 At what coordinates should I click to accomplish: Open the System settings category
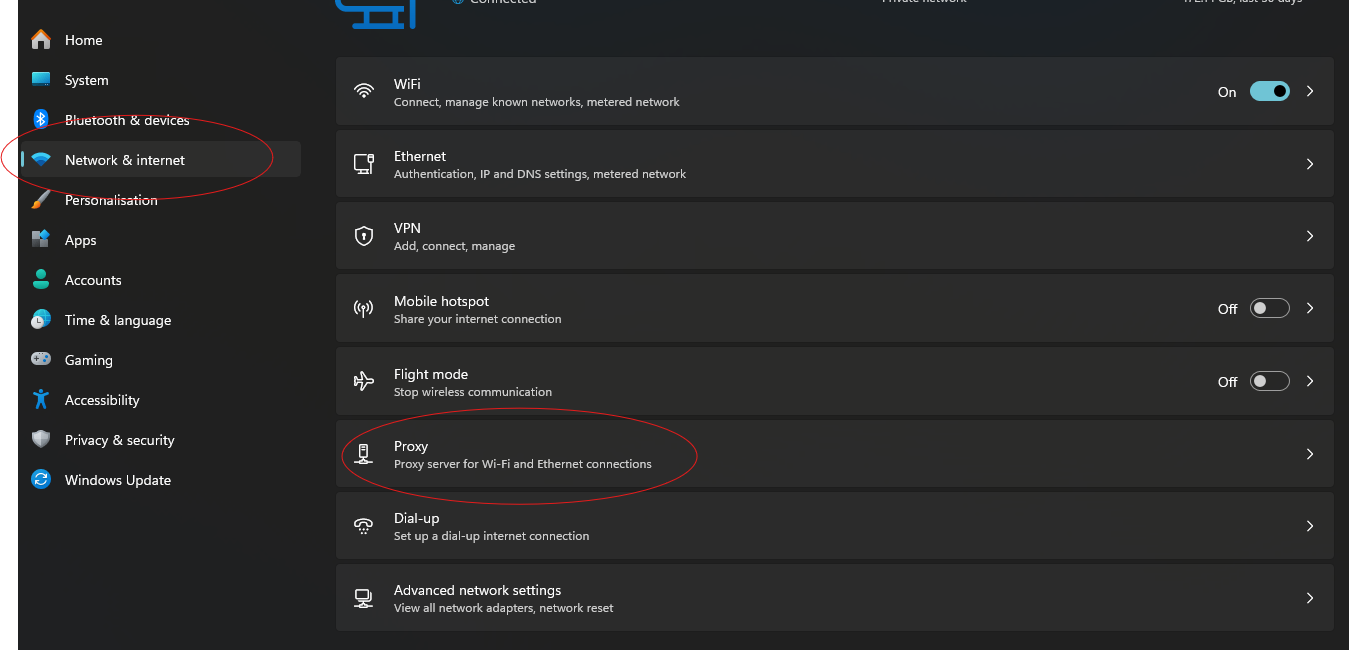point(87,80)
